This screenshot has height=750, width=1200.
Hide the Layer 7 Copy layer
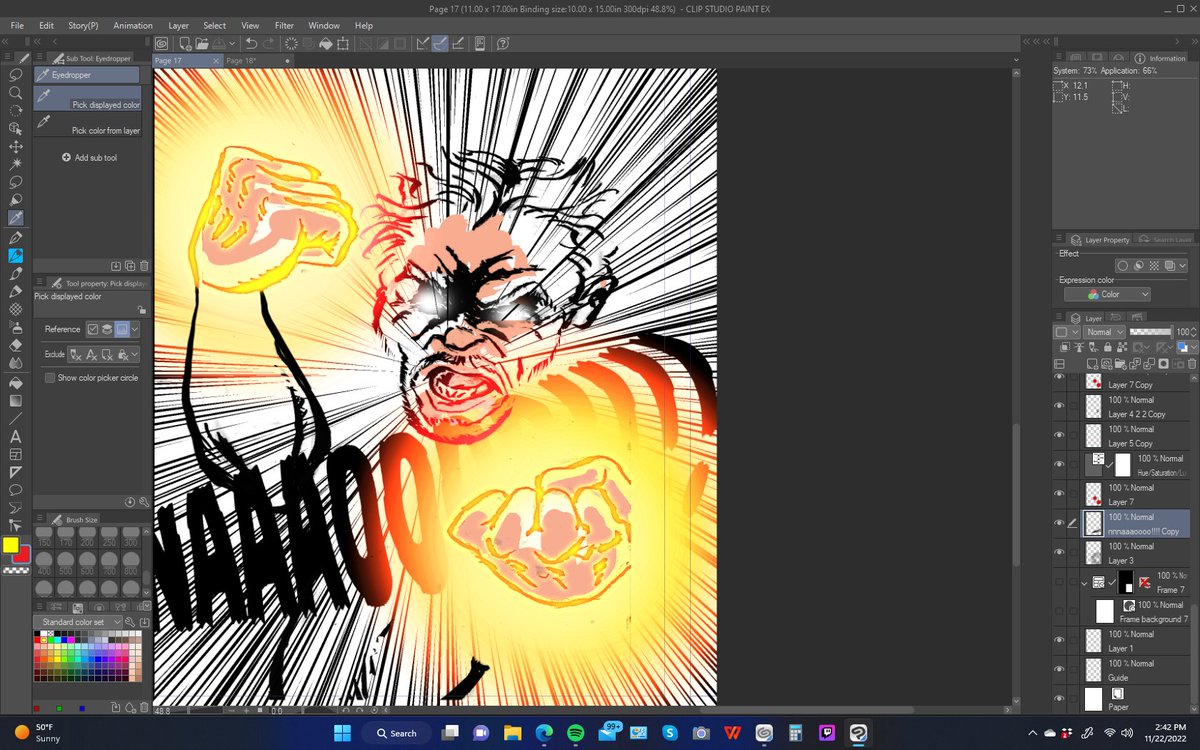pyautogui.click(x=1059, y=378)
